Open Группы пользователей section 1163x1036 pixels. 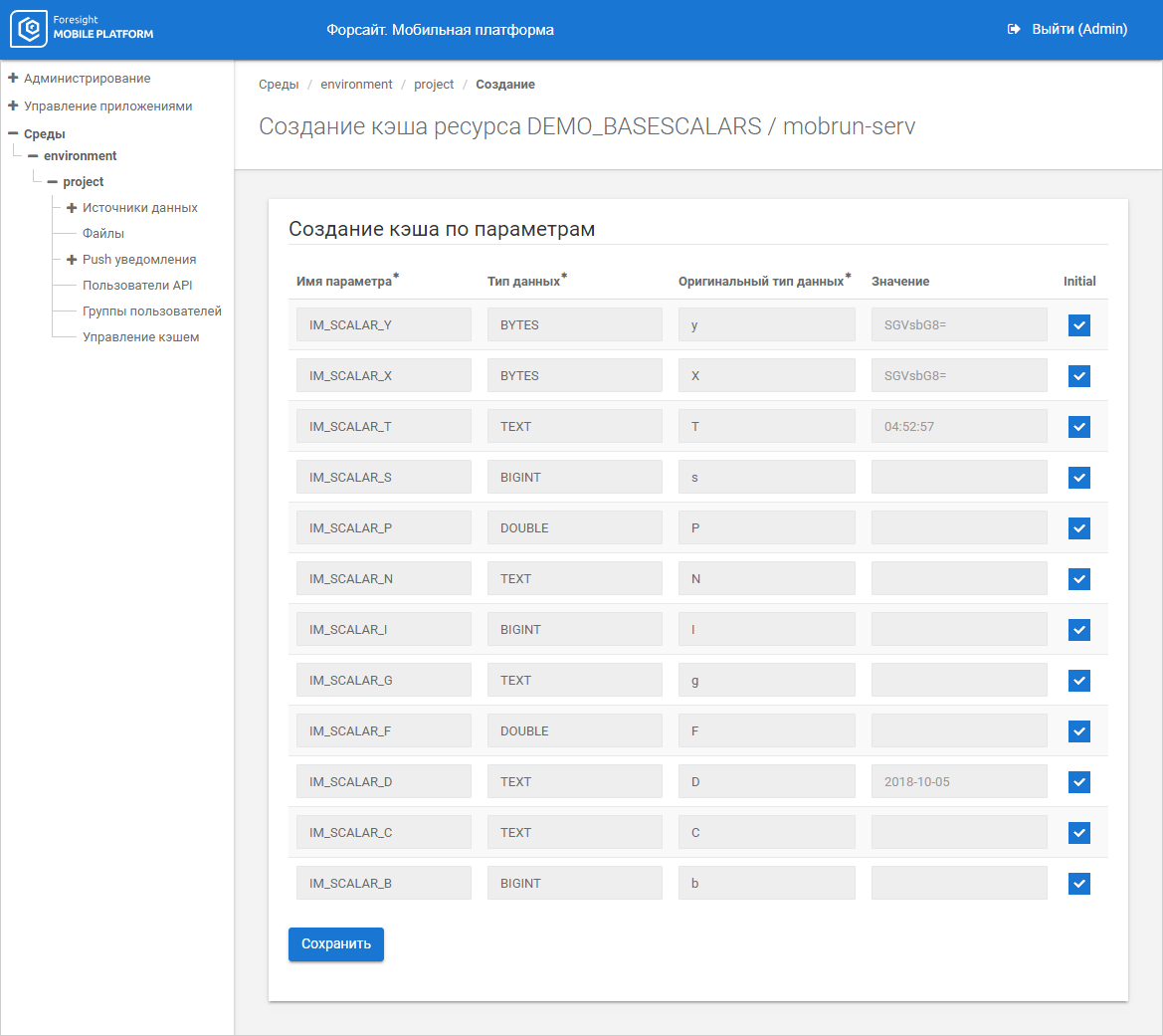(151, 311)
